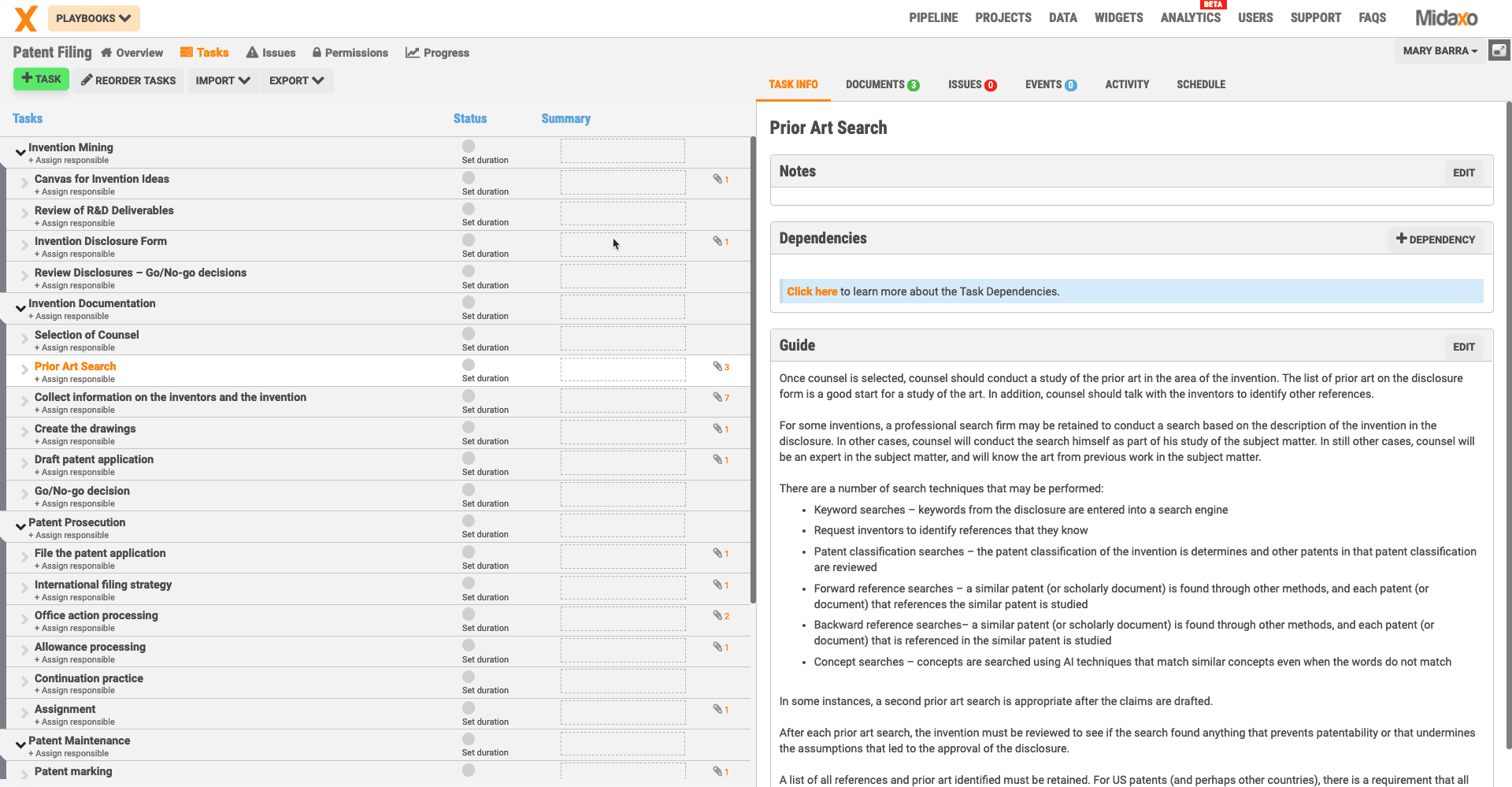1512x787 pixels.
Task: Click status circle for Patent Prosecution
Action: coord(469,521)
